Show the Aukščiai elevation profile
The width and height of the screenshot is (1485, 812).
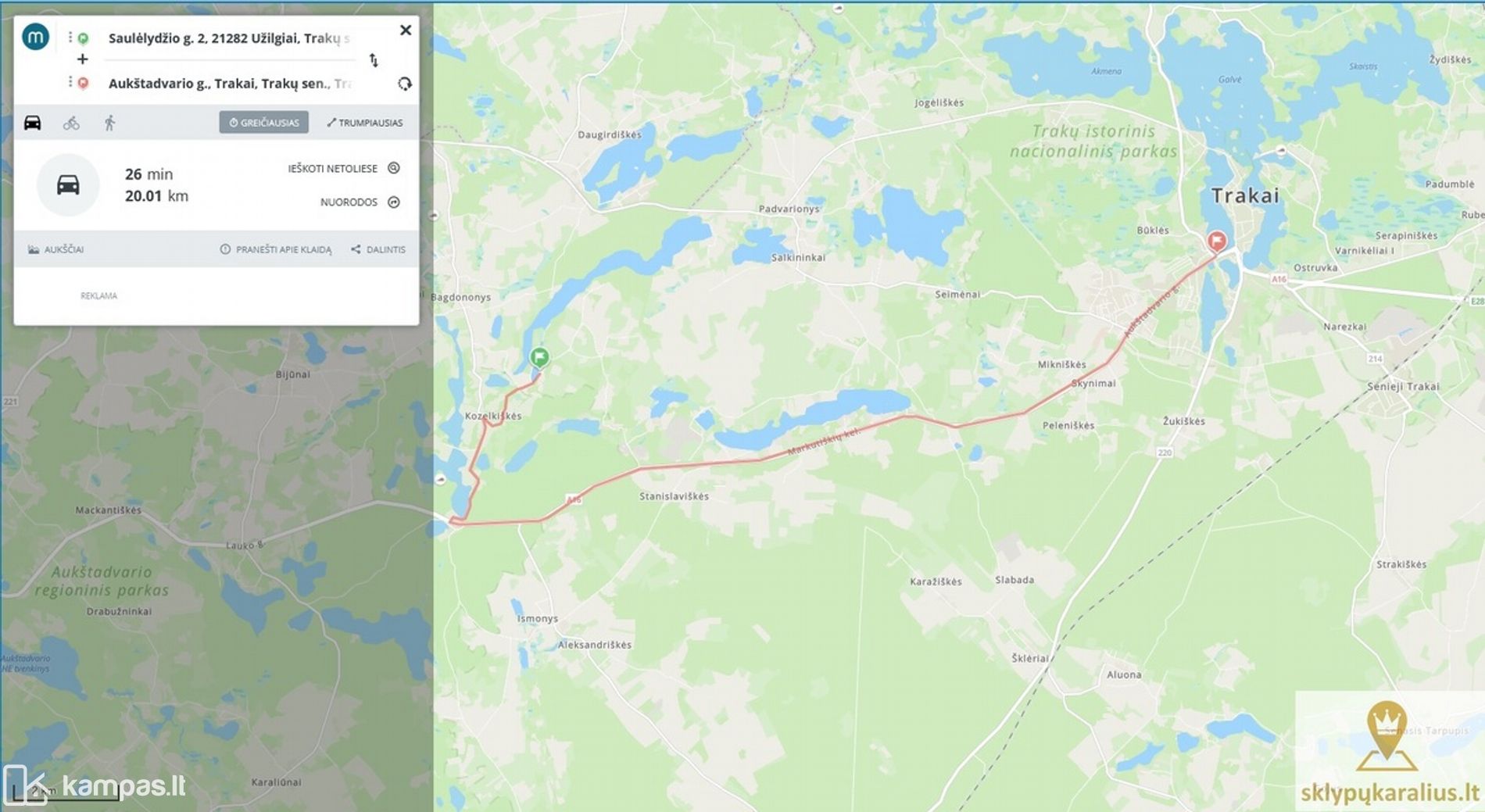[x=55, y=249]
